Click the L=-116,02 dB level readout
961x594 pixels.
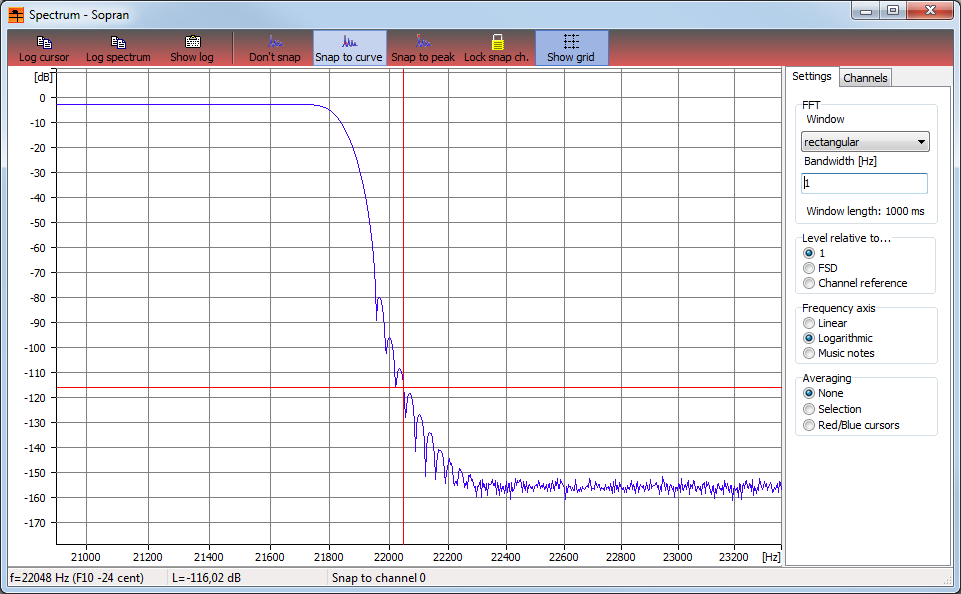pyautogui.click(x=207, y=578)
